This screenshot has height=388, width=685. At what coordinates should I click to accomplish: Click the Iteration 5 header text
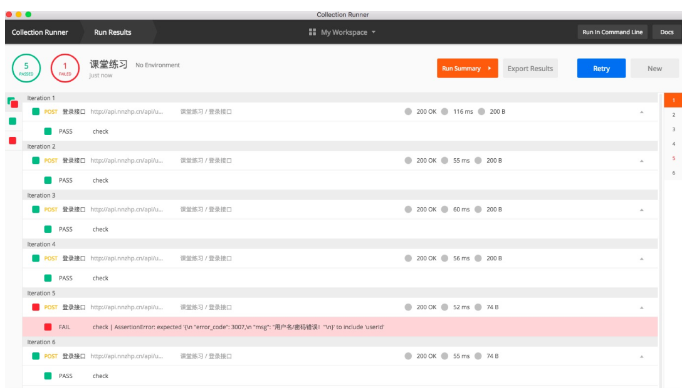tap(41, 293)
